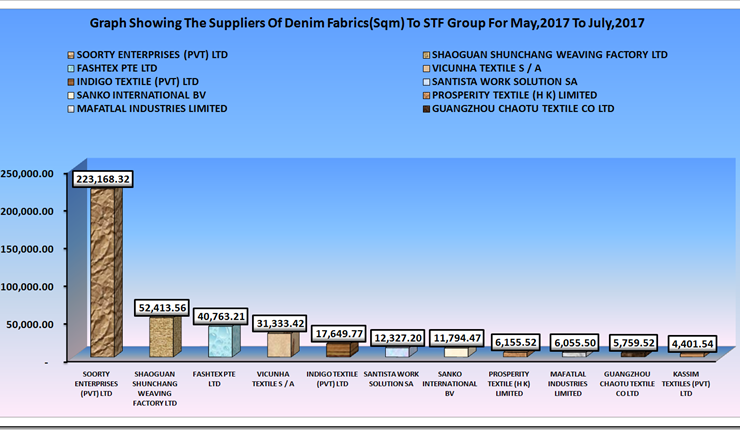Click the MAFATLAL INDUSTRIES legend swatch
740x430 pixels.
(71, 109)
